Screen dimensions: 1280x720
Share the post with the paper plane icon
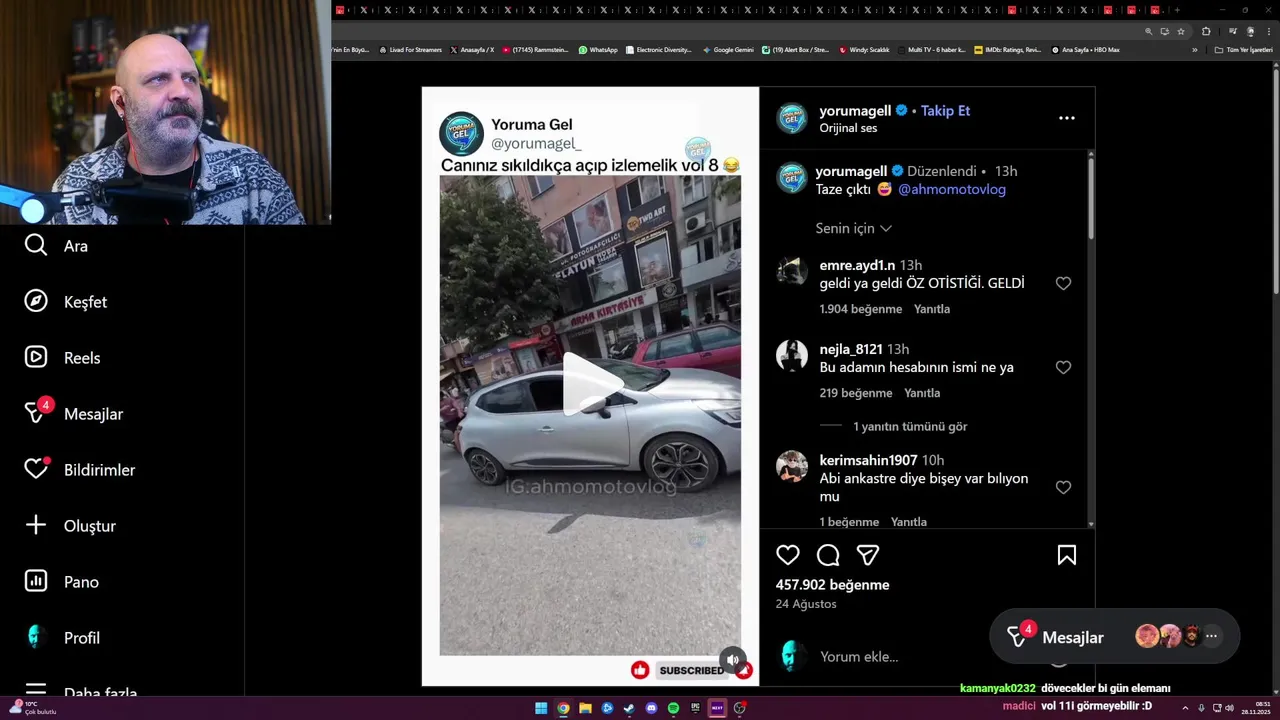[x=868, y=555]
